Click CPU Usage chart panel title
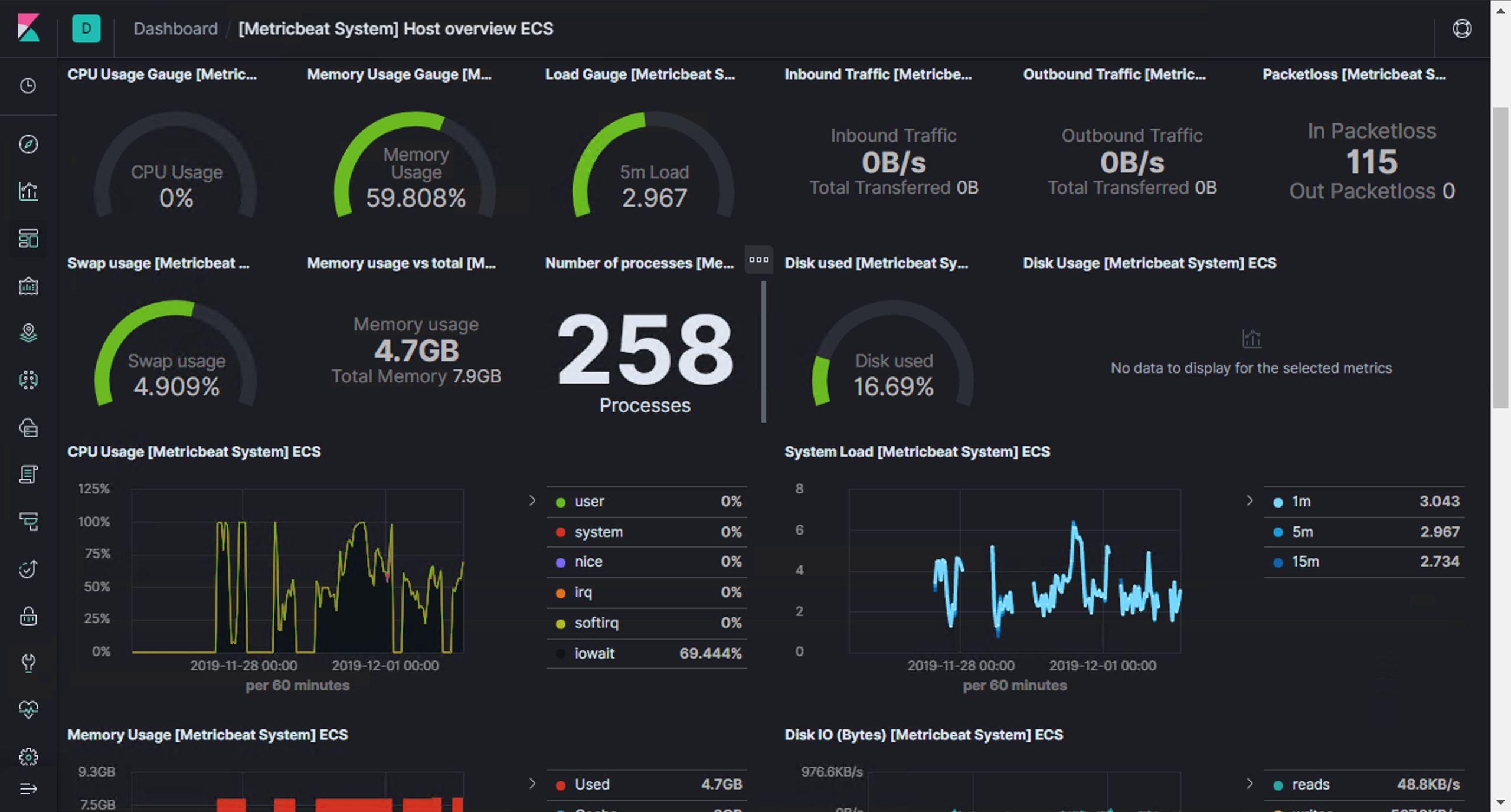The width and height of the screenshot is (1511, 812). point(194,452)
